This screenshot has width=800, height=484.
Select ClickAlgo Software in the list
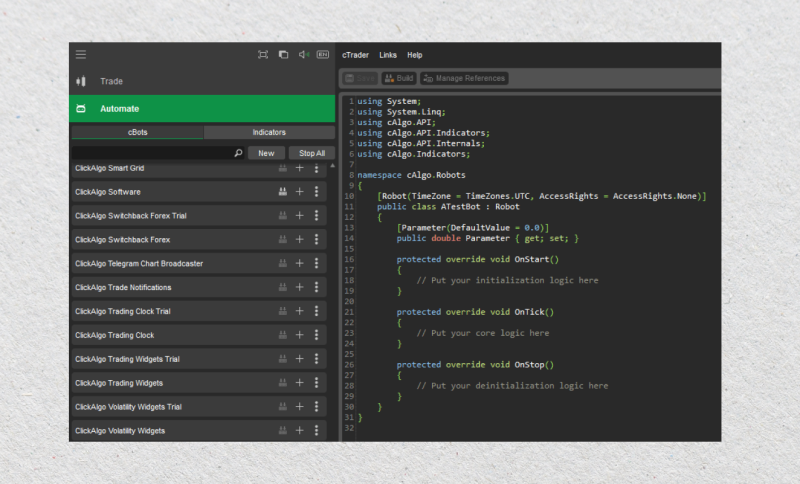coord(199,192)
